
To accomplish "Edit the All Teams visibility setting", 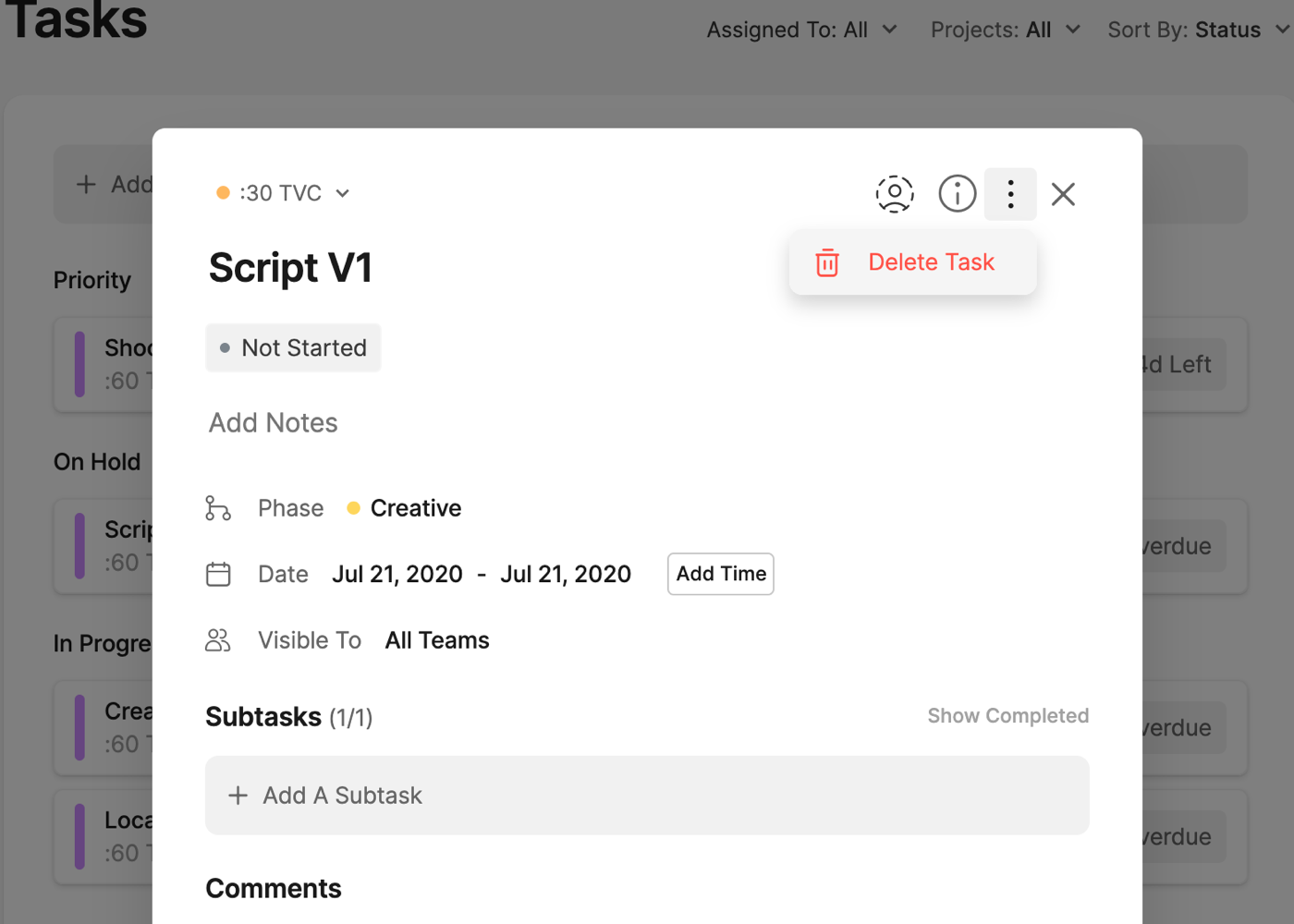I will click(437, 640).
